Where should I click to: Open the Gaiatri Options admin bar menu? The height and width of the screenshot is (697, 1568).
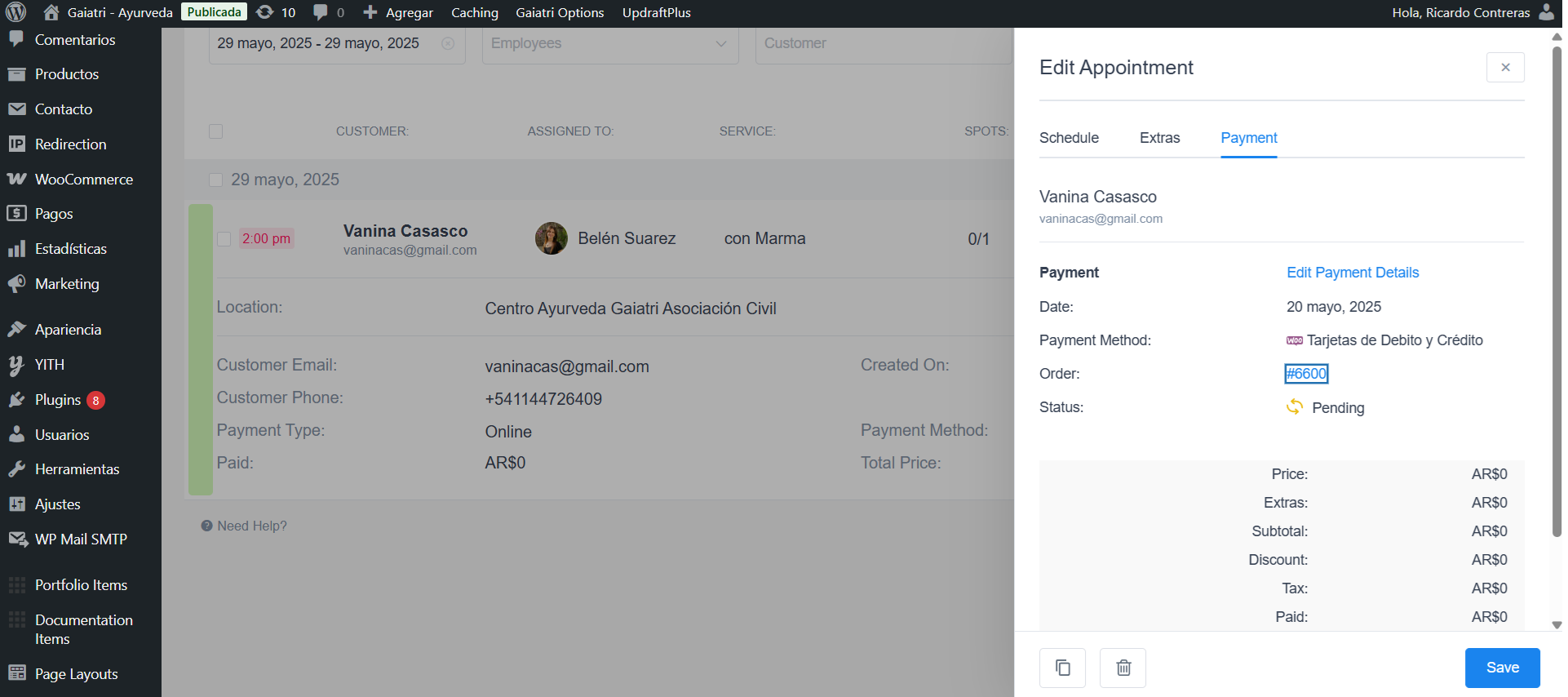coord(560,12)
